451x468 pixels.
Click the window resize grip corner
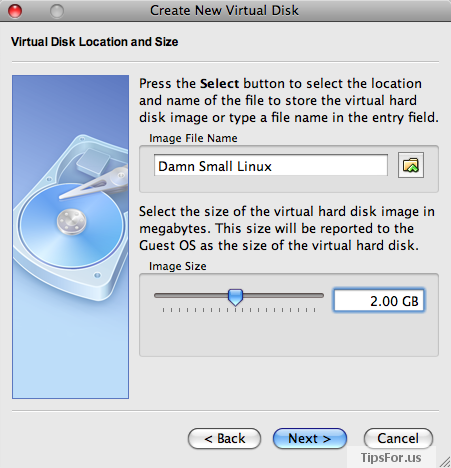coord(444,462)
